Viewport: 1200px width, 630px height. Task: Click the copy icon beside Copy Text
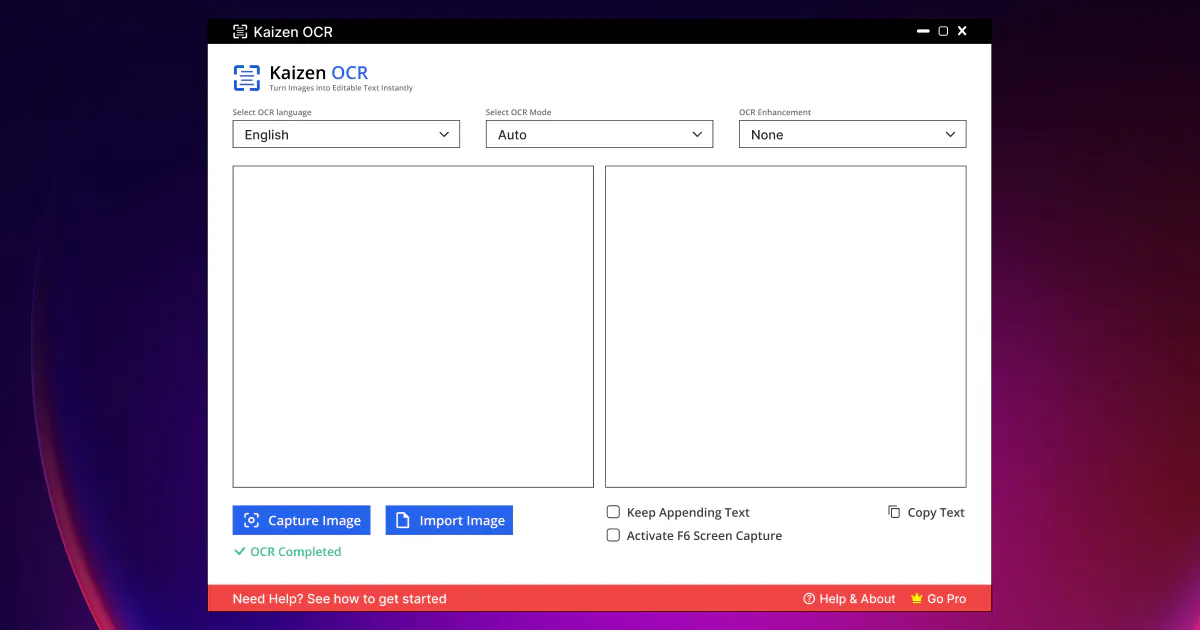click(894, 512)
